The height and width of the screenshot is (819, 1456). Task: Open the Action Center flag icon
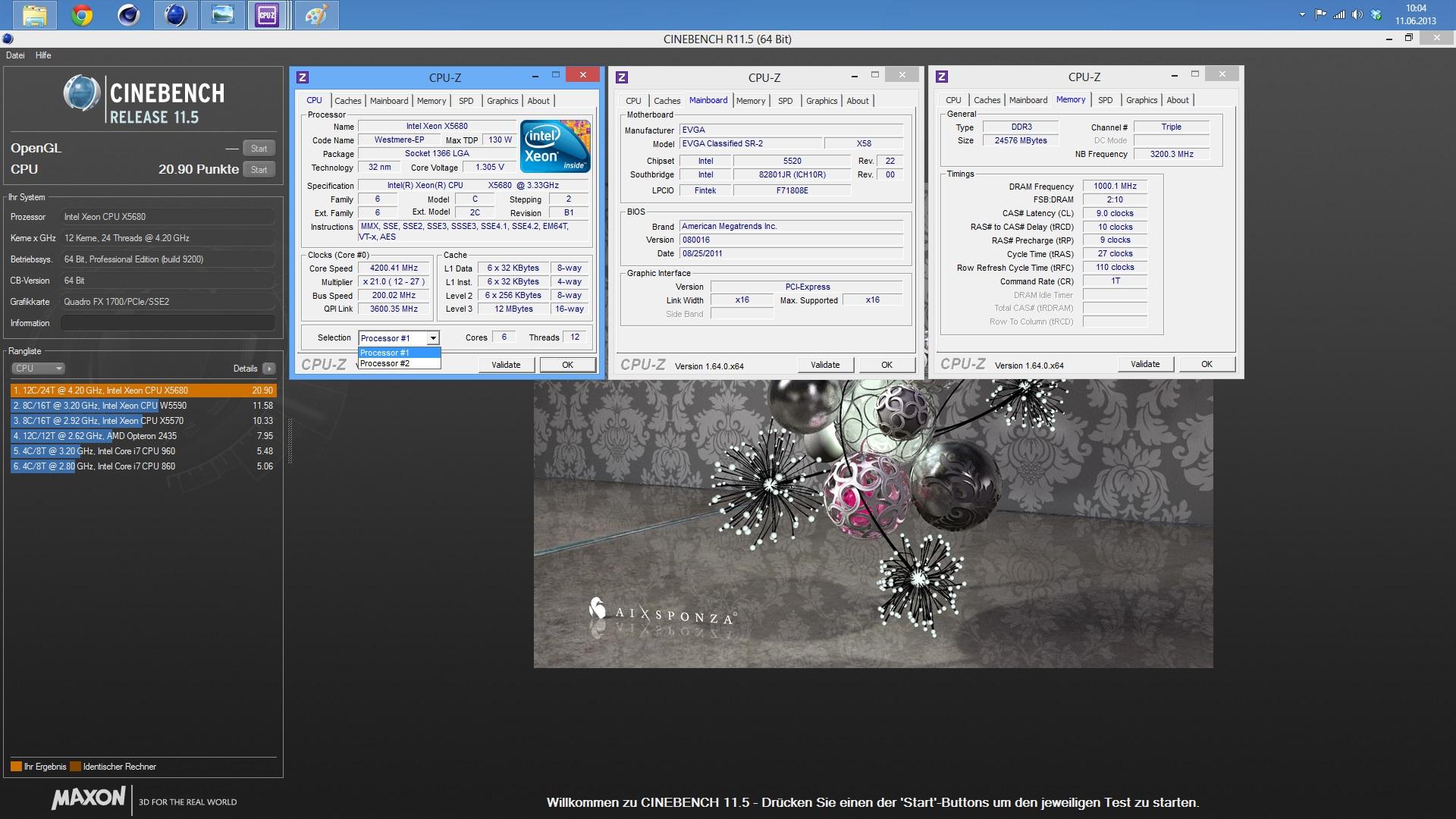pos(1321,14)
